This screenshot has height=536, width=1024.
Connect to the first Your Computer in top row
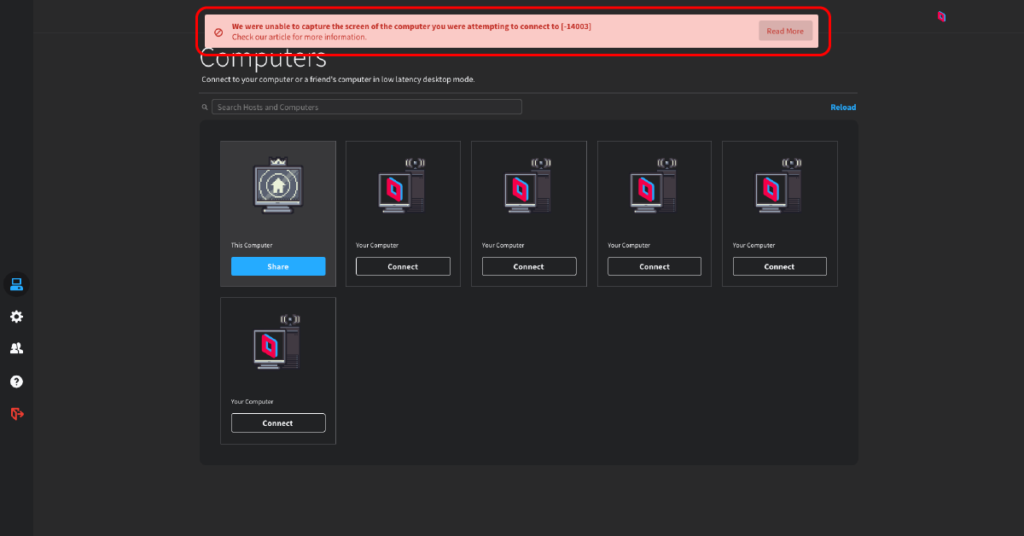[403, 267]
